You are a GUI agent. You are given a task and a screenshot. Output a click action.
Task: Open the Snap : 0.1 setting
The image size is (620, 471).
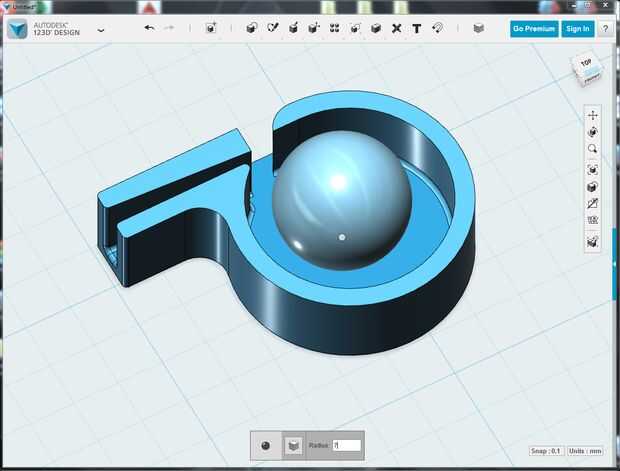point(546,451)
